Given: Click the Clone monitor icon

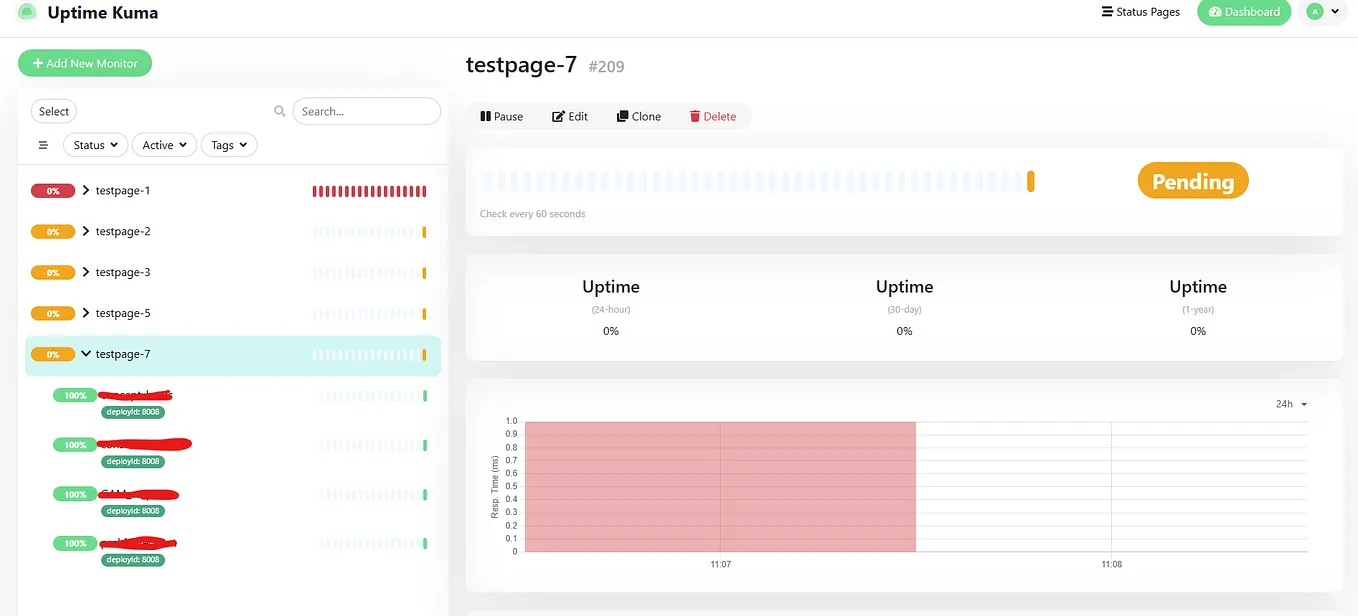Looking at the screenshot, I should click(621, 116).
